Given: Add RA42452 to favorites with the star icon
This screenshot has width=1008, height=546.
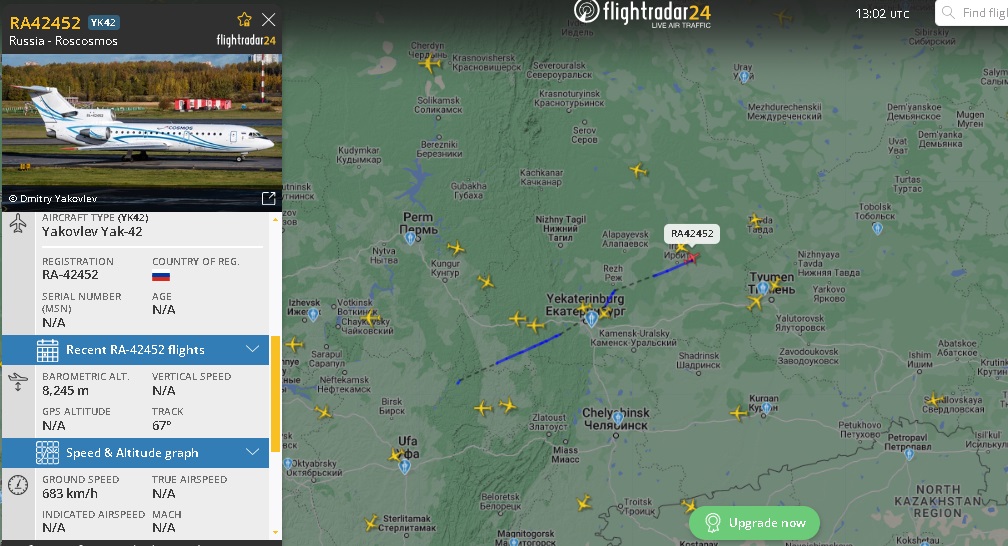Looking at the screenshot, I should [x=244, y=19].
